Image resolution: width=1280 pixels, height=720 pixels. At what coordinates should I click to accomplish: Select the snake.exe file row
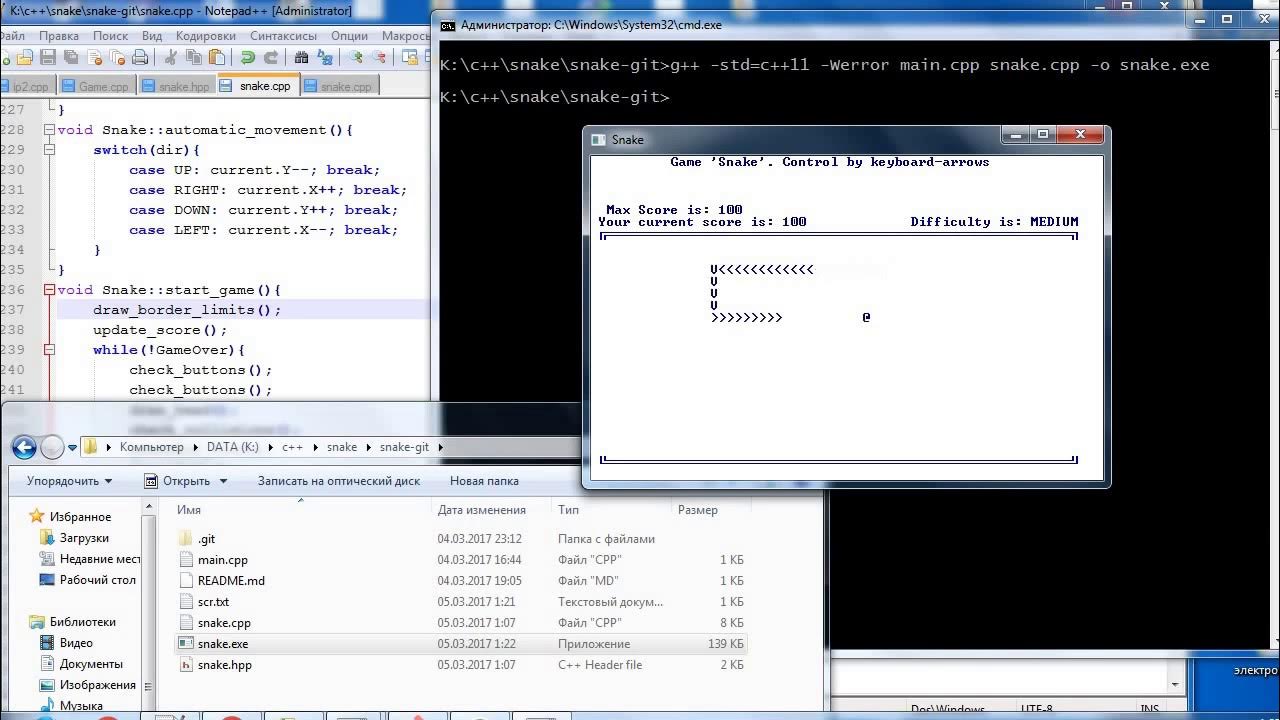coord(460,644)
